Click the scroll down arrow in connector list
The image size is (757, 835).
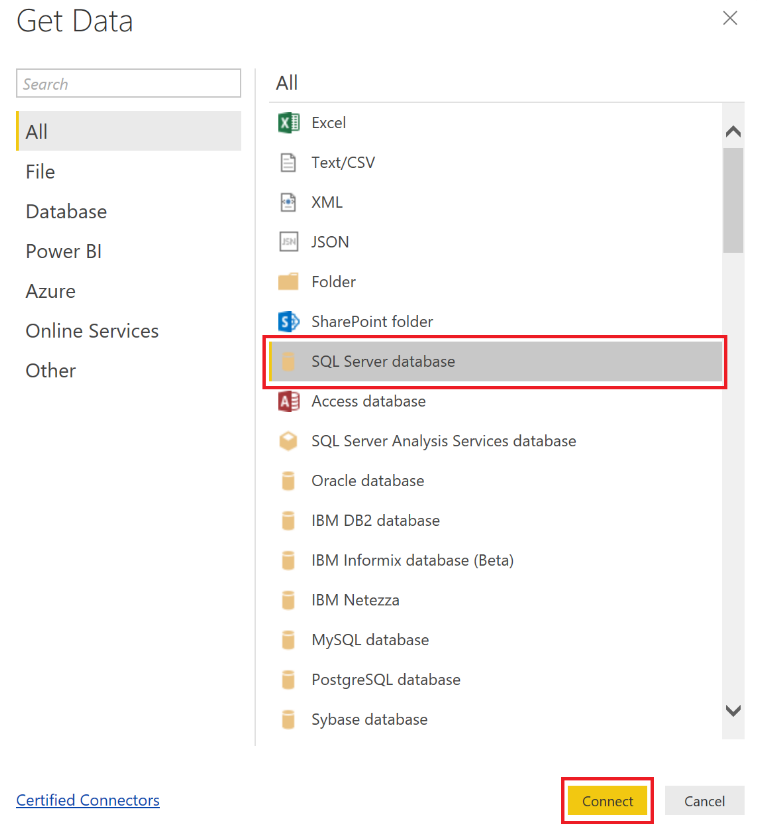coord(733,711)
